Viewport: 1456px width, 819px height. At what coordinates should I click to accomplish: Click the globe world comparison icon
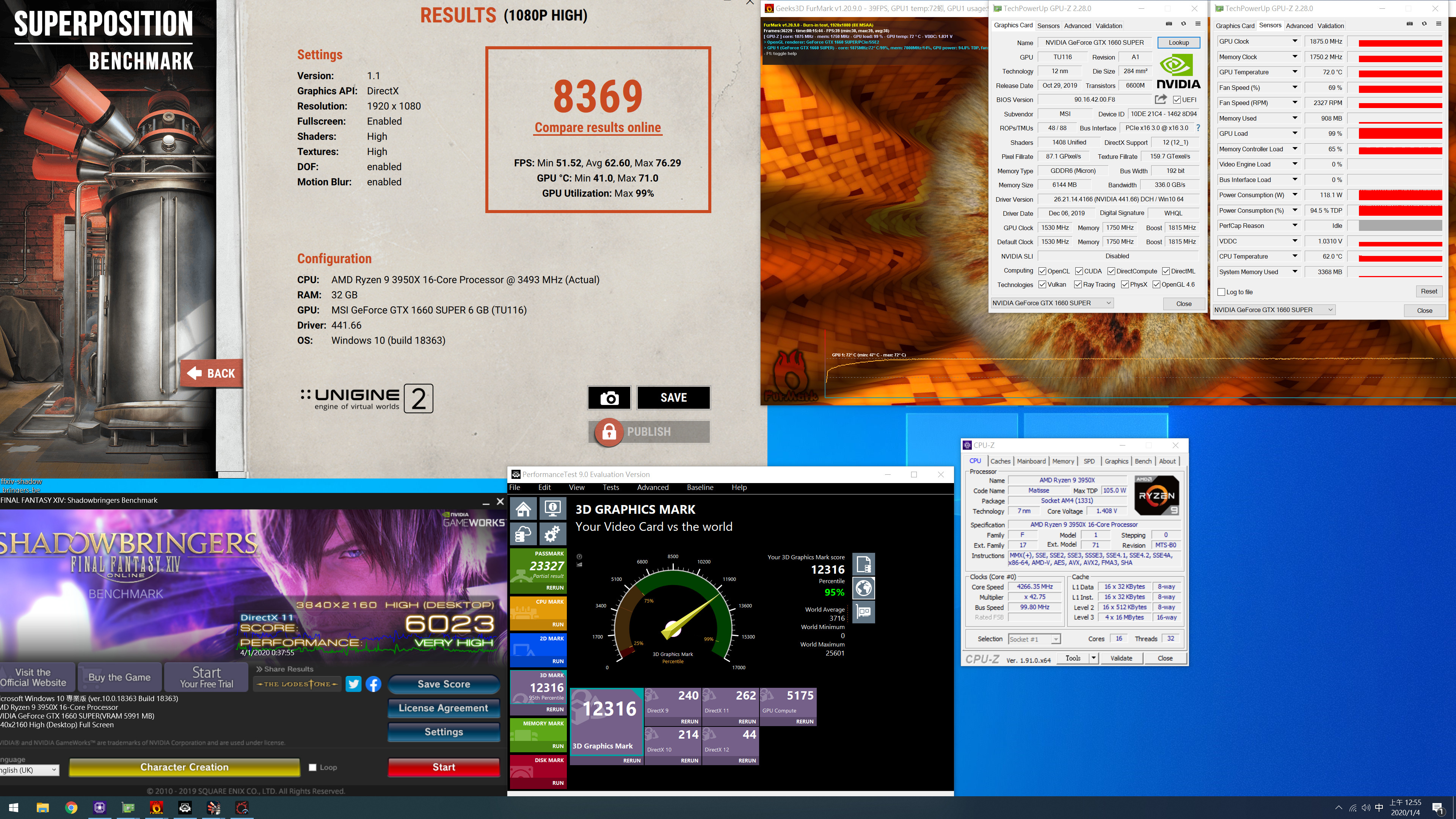tap(864, 588)
